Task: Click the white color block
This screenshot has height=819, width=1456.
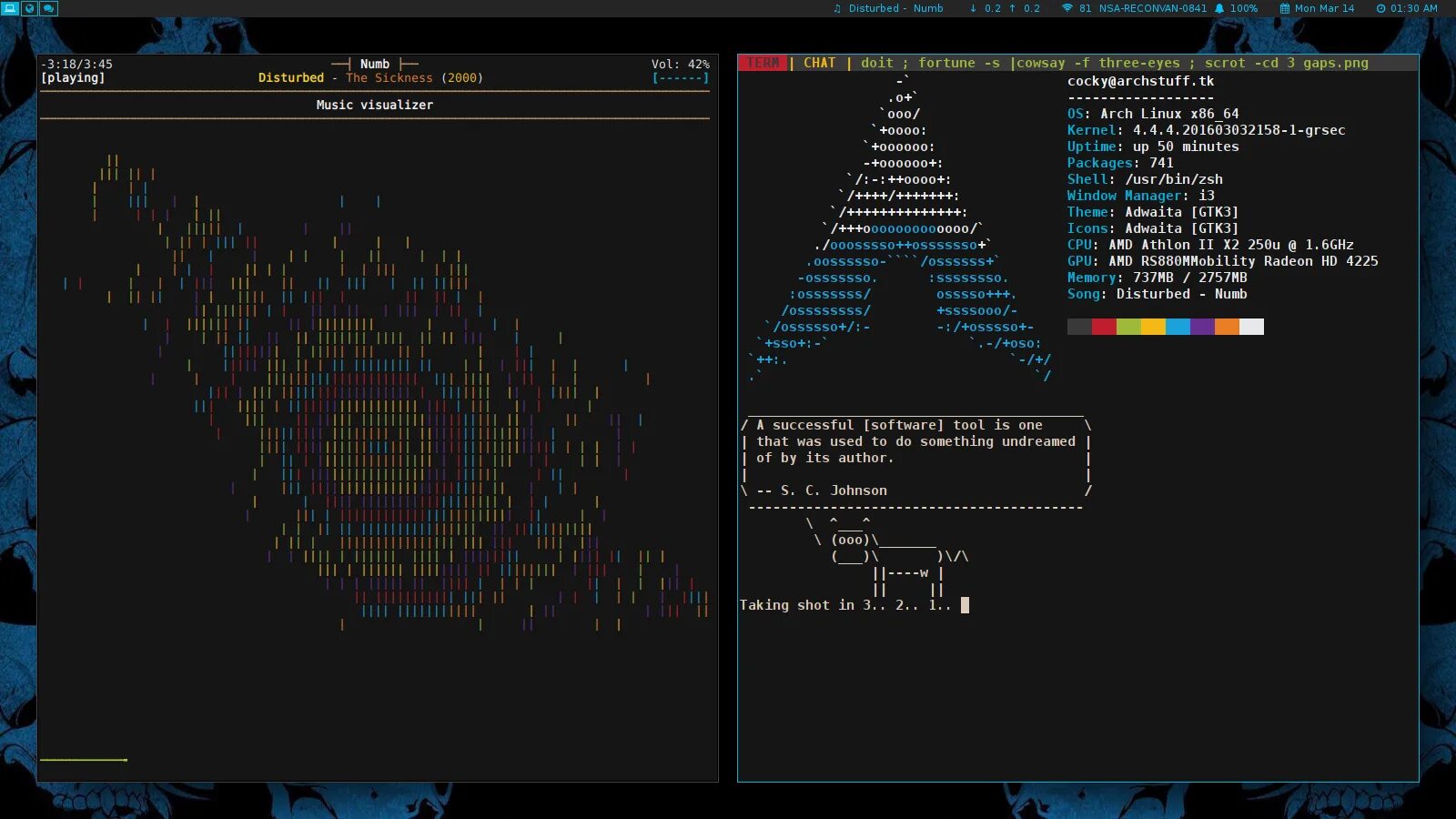Action: point(1251,327)
